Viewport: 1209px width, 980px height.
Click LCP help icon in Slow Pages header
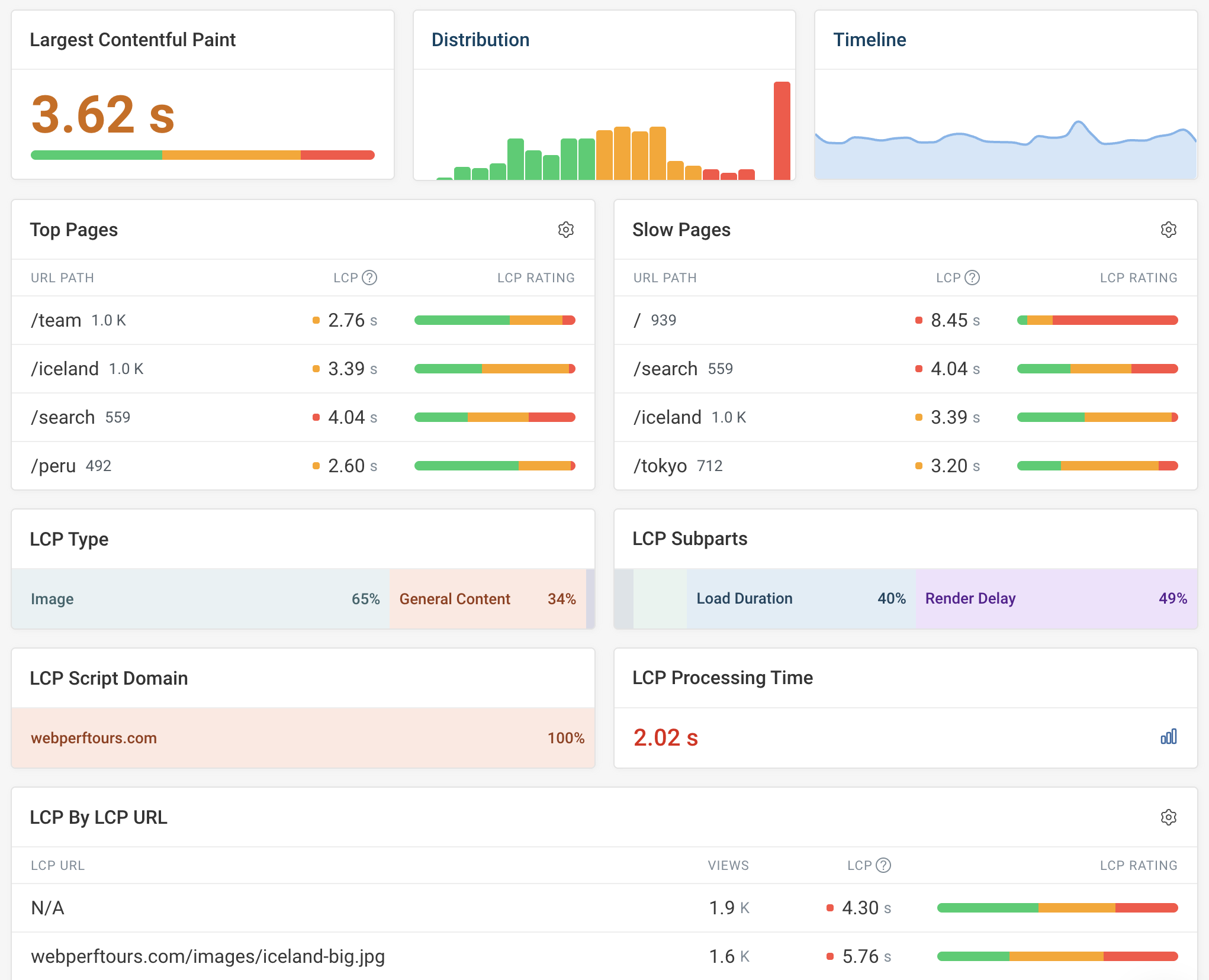point(972,278)
